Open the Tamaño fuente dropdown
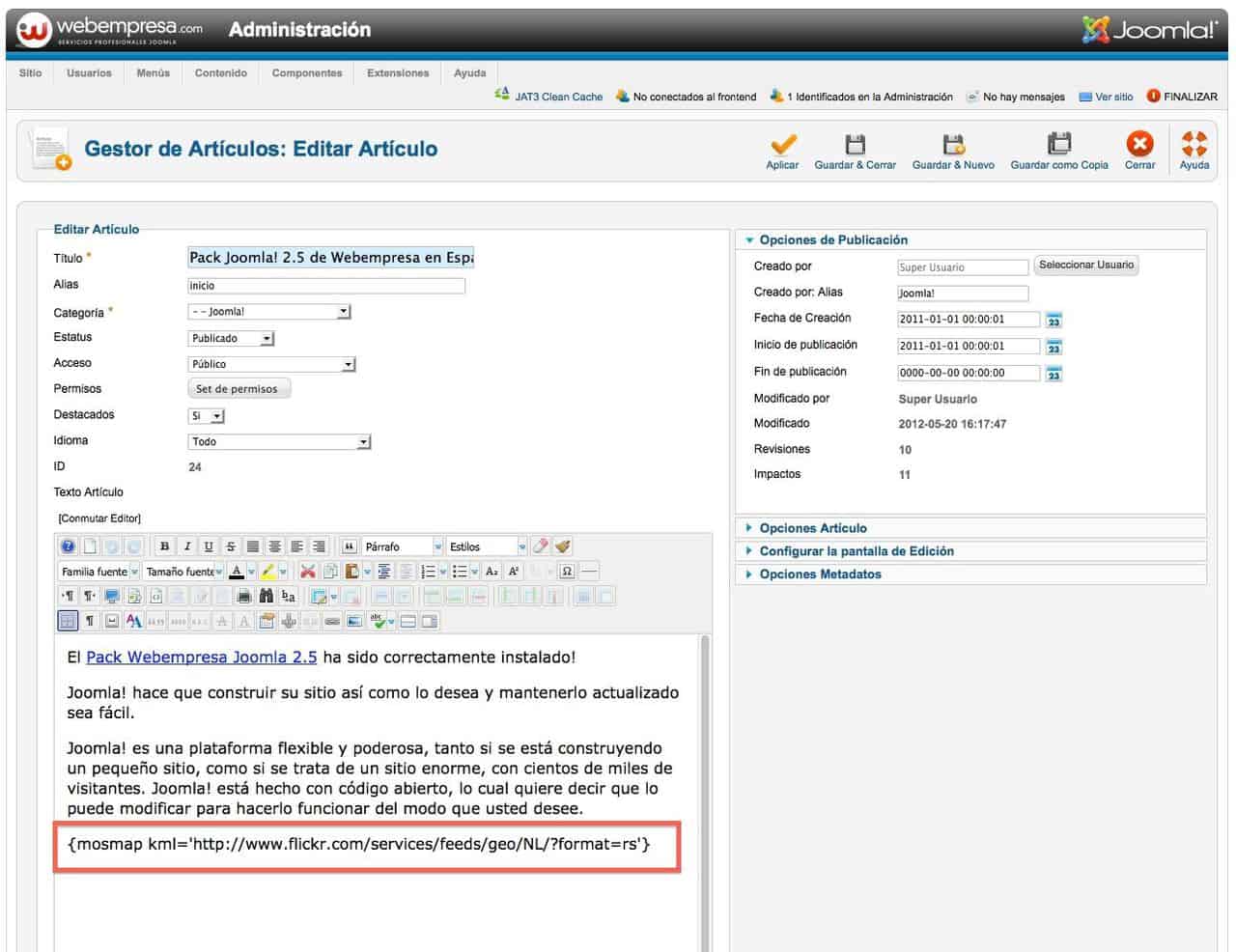Screen dimensions: 1236x952 pos(183,572)
